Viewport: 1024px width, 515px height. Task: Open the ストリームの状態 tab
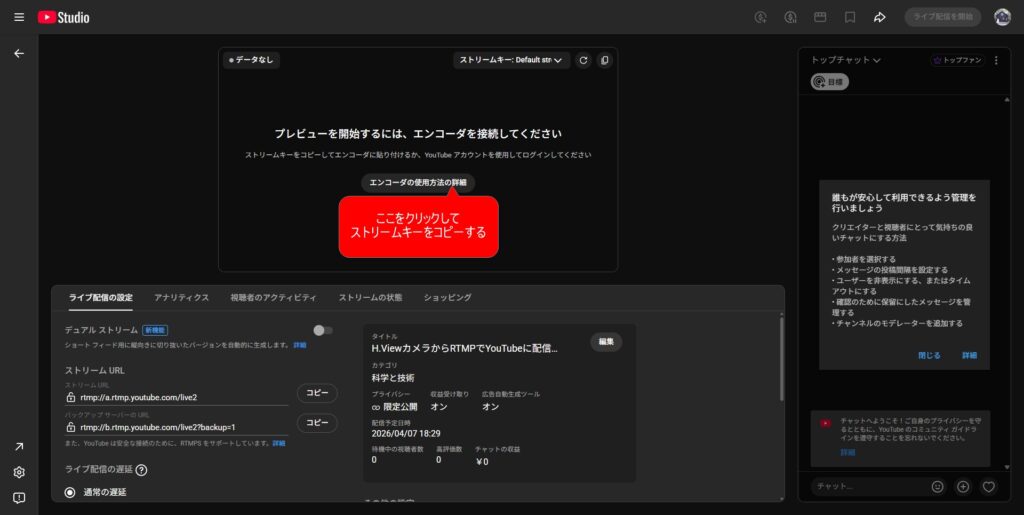pyautogui.click(x=370, y=298)
